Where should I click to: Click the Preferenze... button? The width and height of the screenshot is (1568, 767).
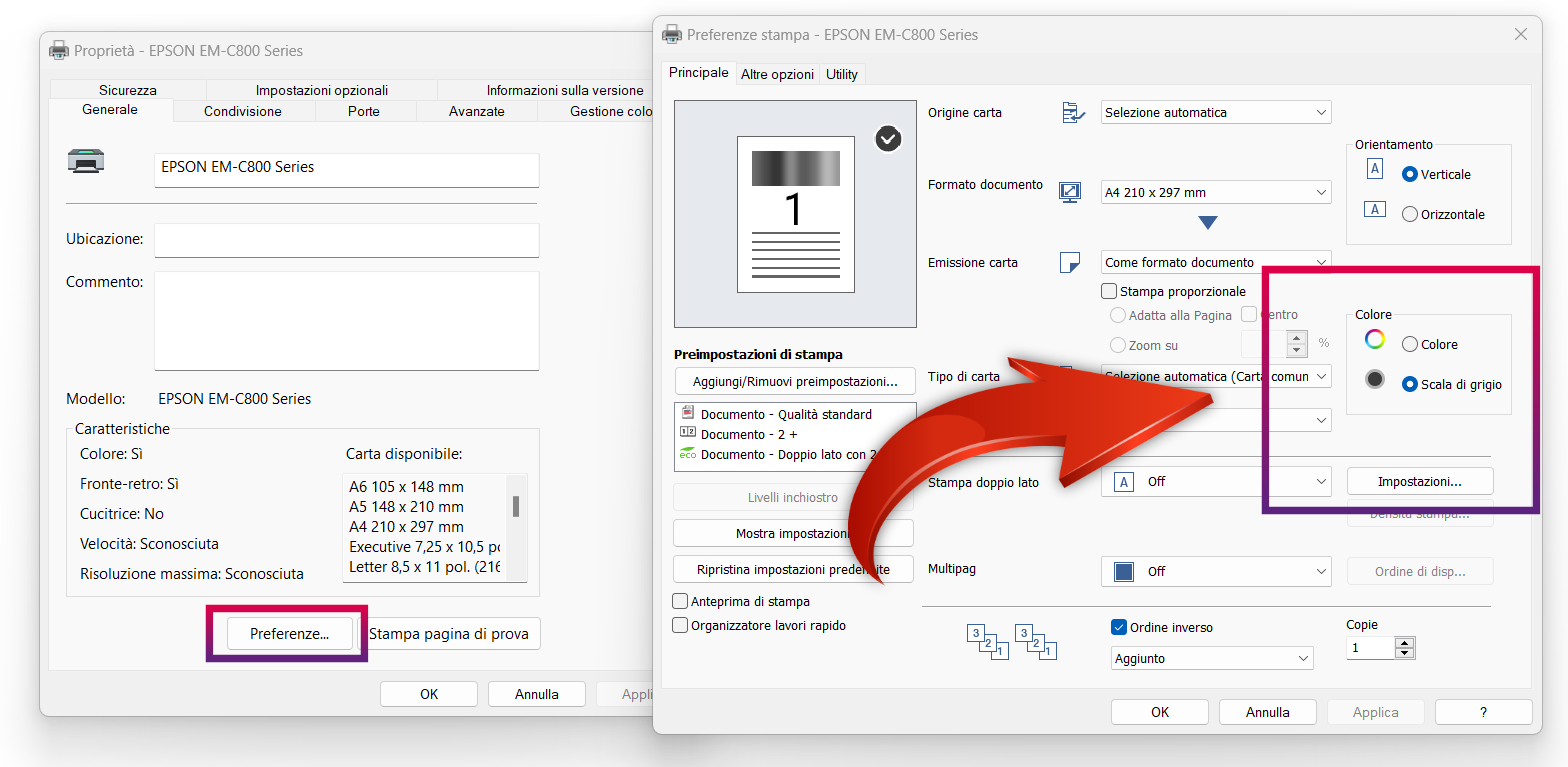tap(290, 633)
